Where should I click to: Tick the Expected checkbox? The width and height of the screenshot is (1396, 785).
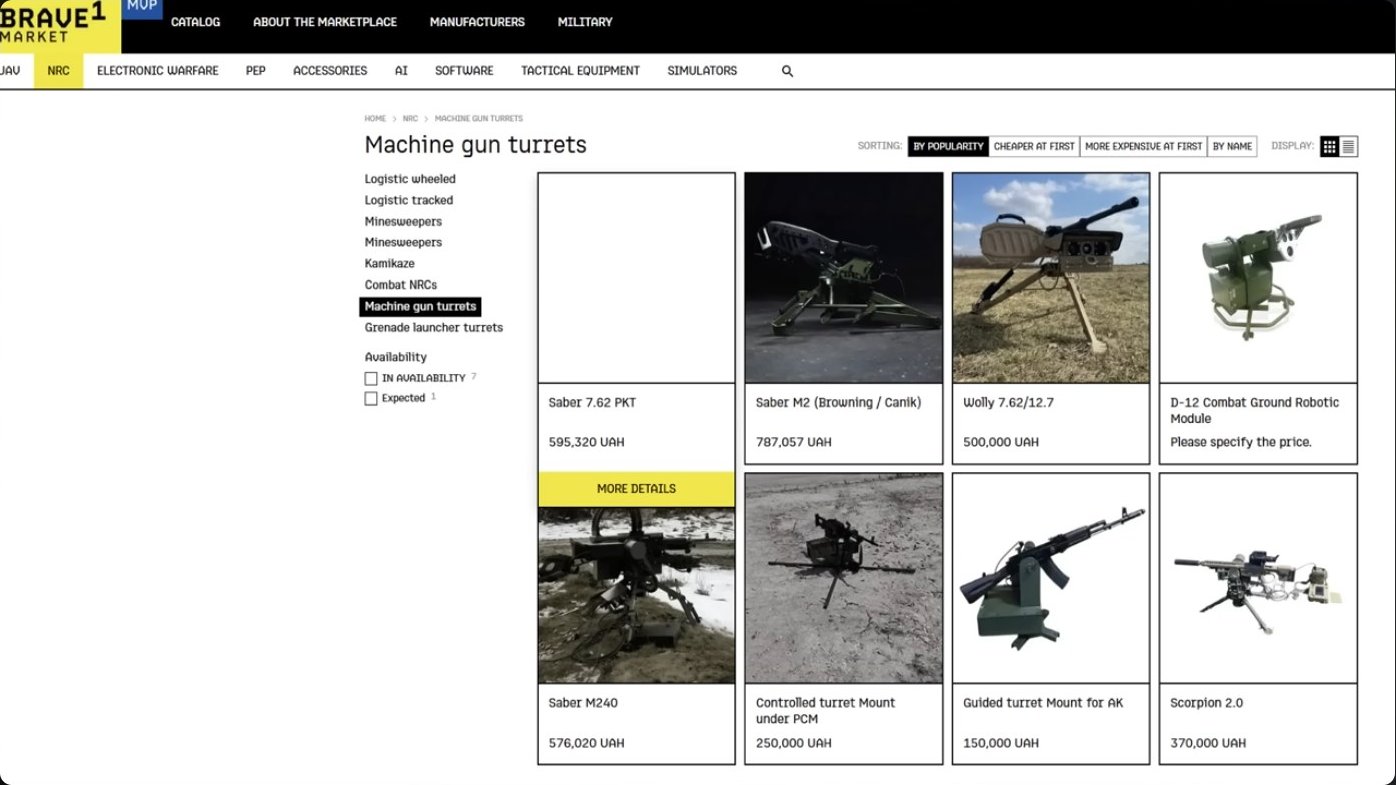[371, 398]
